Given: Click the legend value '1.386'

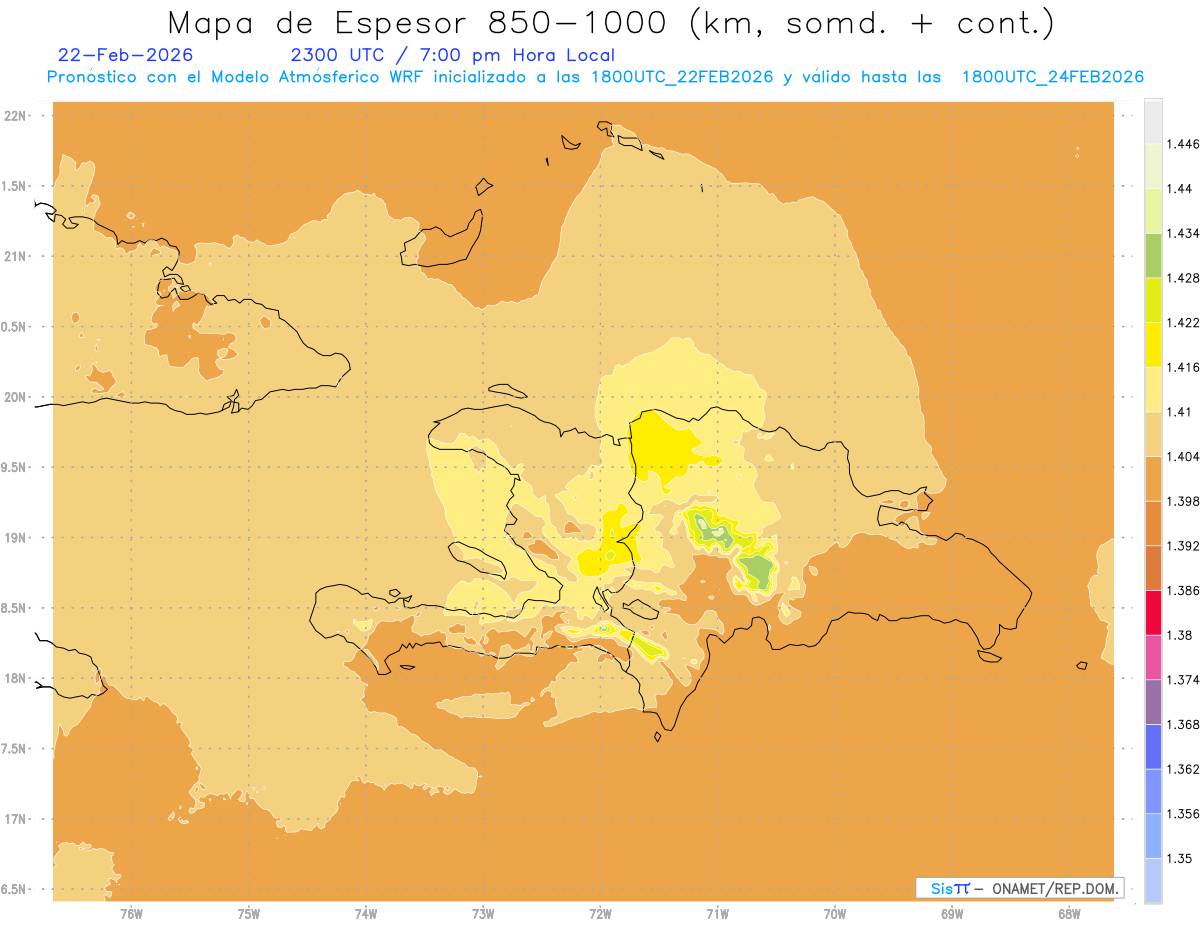Looking at the screenshot, I should click(x=1183, y=591).
